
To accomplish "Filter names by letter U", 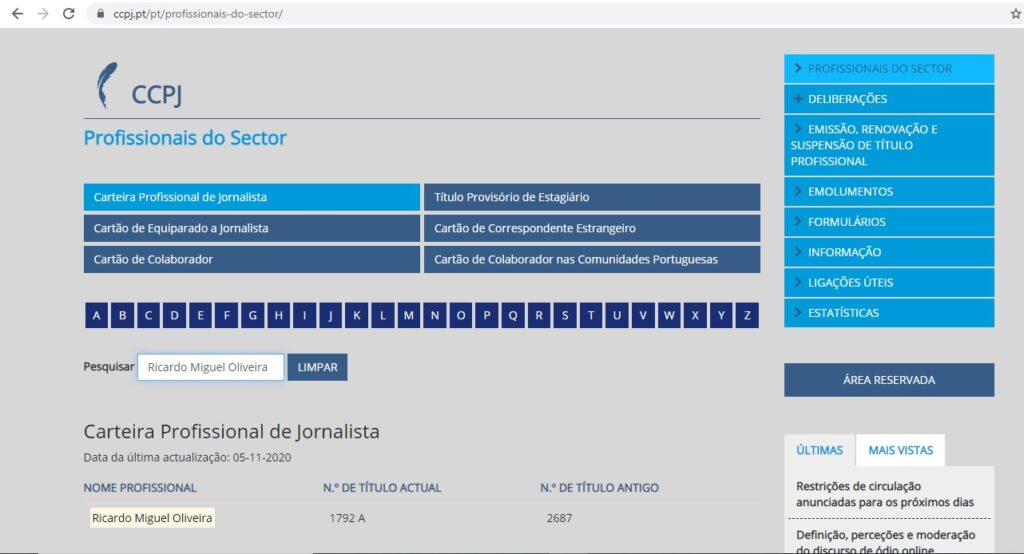I will pos(617,316).
